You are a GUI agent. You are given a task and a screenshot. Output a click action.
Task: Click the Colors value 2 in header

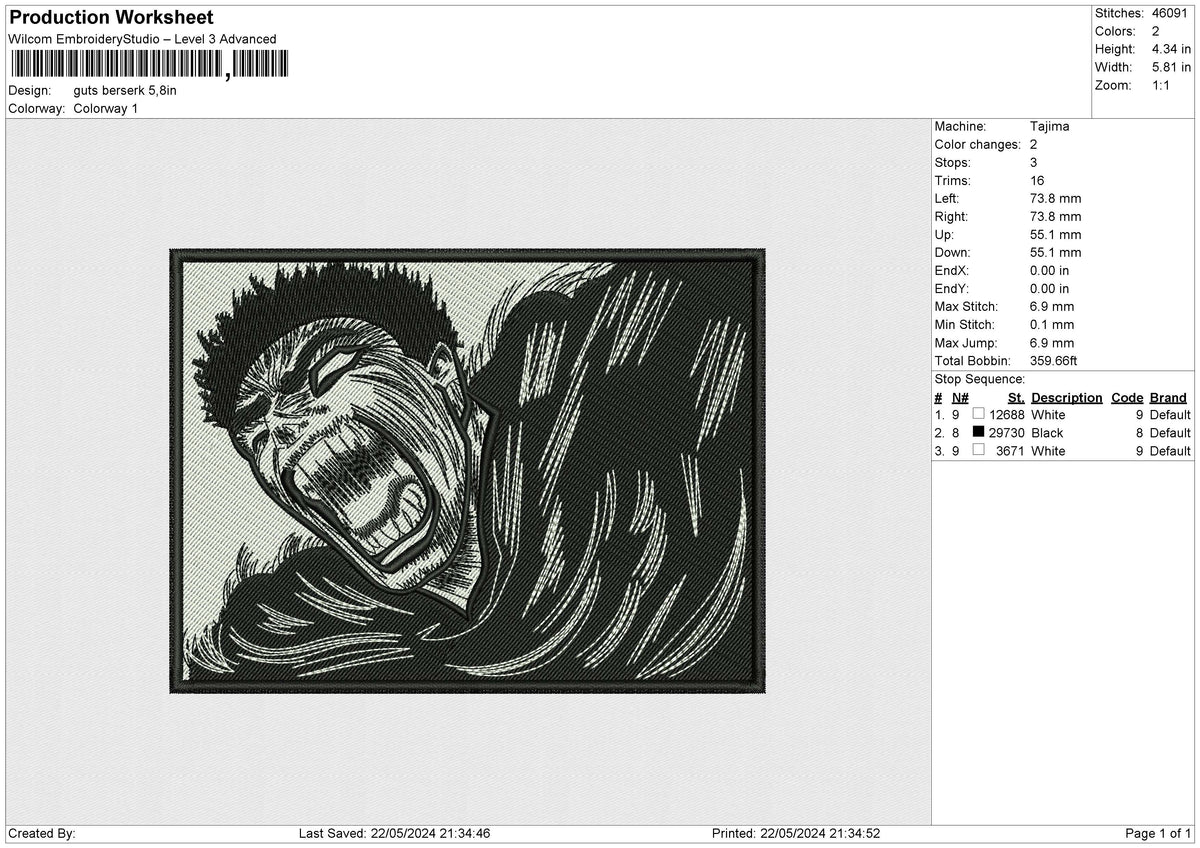click(1156, 31)
